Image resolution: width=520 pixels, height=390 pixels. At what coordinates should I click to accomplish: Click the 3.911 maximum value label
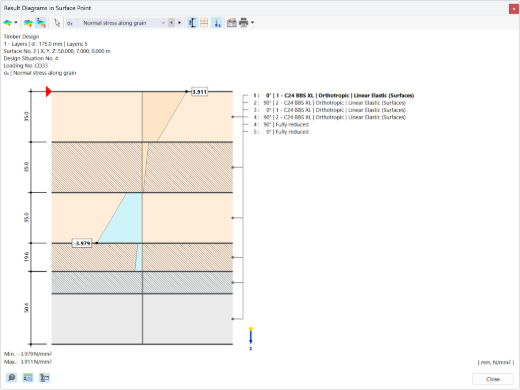point(199,92)
